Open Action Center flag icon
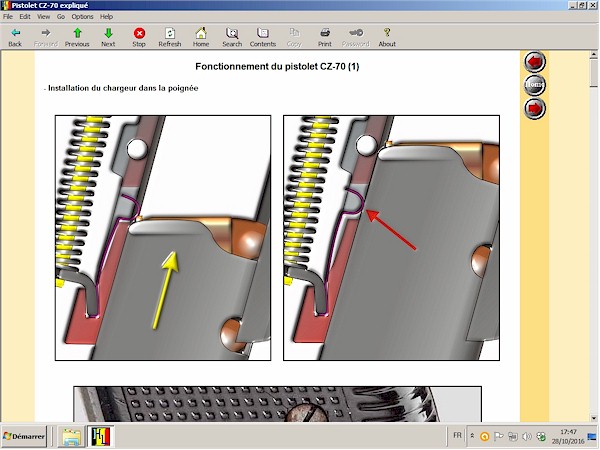The image size is (600, 450). coord(499,436)
